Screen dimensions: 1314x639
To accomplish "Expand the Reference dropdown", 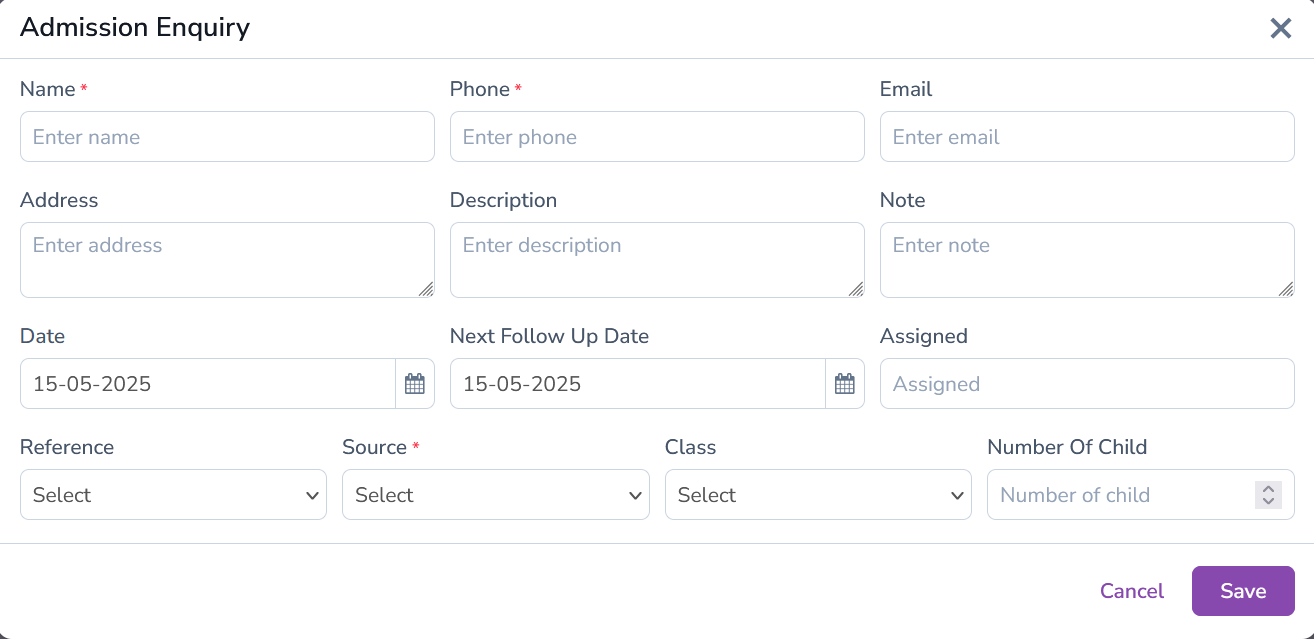I will pyautogui.click(x=173, y=495).
